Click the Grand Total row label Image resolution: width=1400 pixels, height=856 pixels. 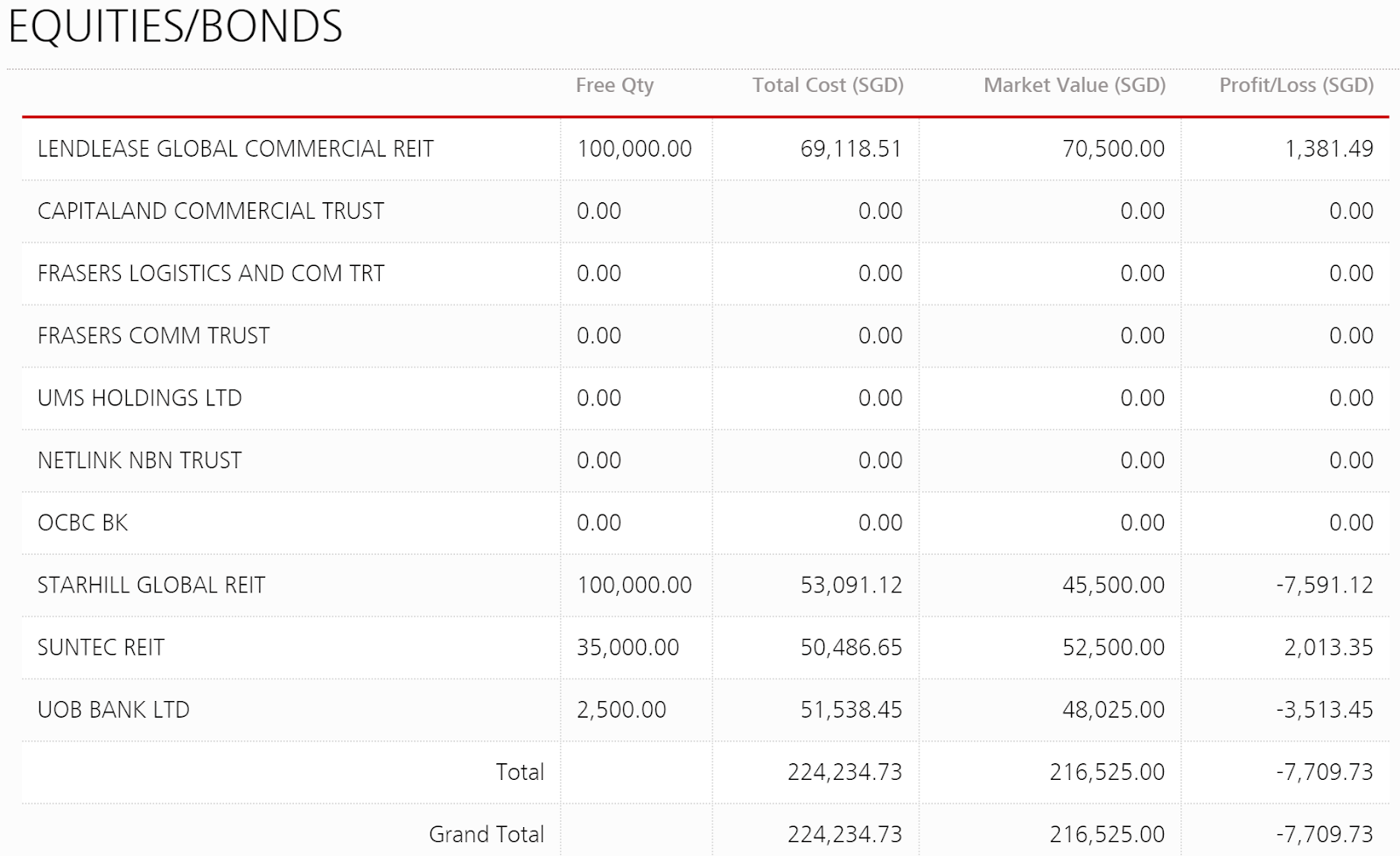[x=486, y=834]
